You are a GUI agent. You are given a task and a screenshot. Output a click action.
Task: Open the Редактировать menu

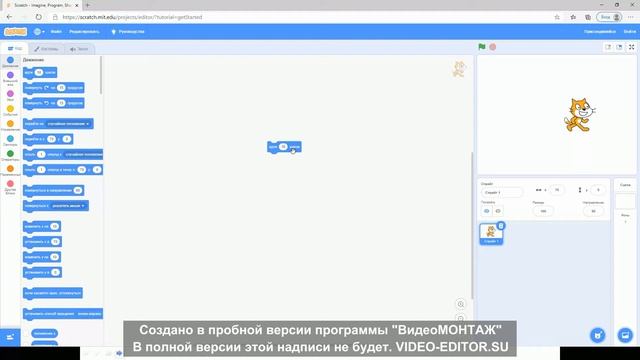pos(84,31)
